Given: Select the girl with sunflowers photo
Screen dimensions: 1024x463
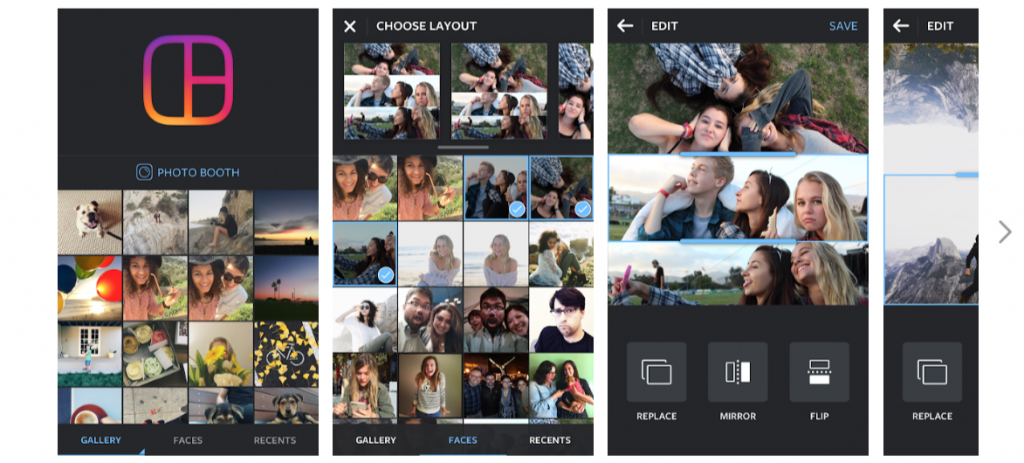Looking at the screenshot, I should point(221,354).
